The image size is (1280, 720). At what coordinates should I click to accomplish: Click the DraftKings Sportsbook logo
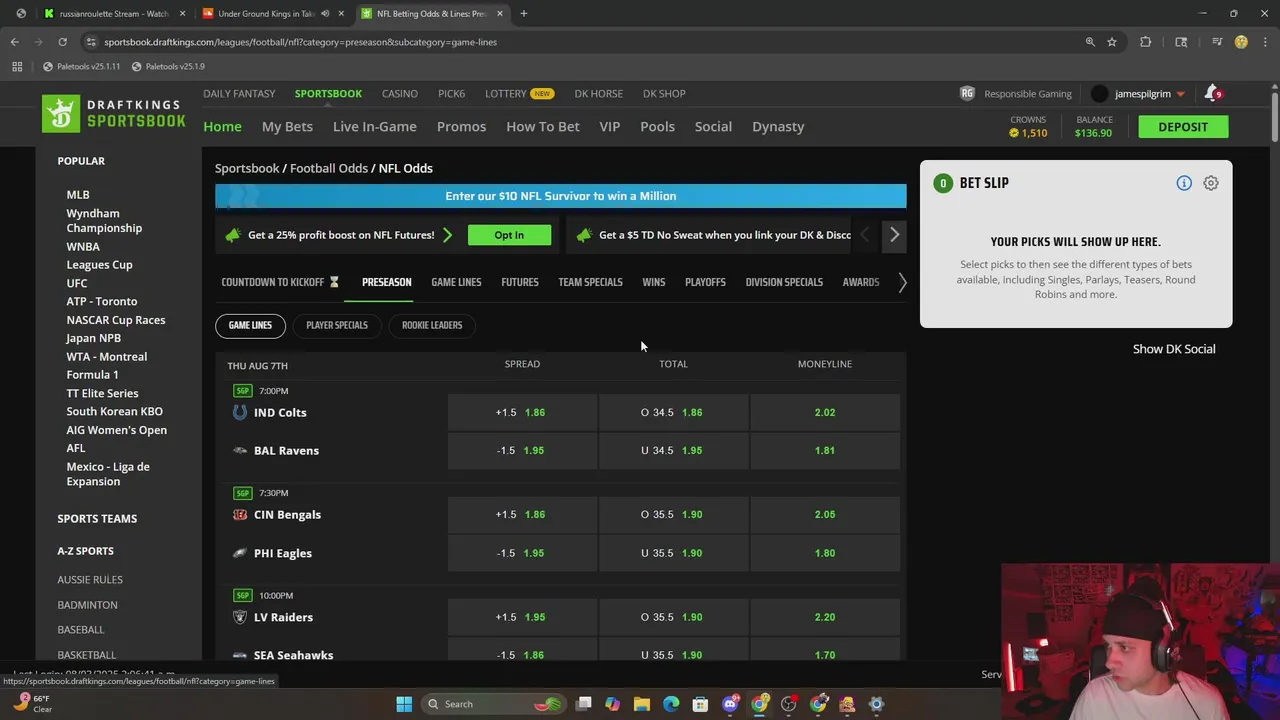tap(114, 114)
